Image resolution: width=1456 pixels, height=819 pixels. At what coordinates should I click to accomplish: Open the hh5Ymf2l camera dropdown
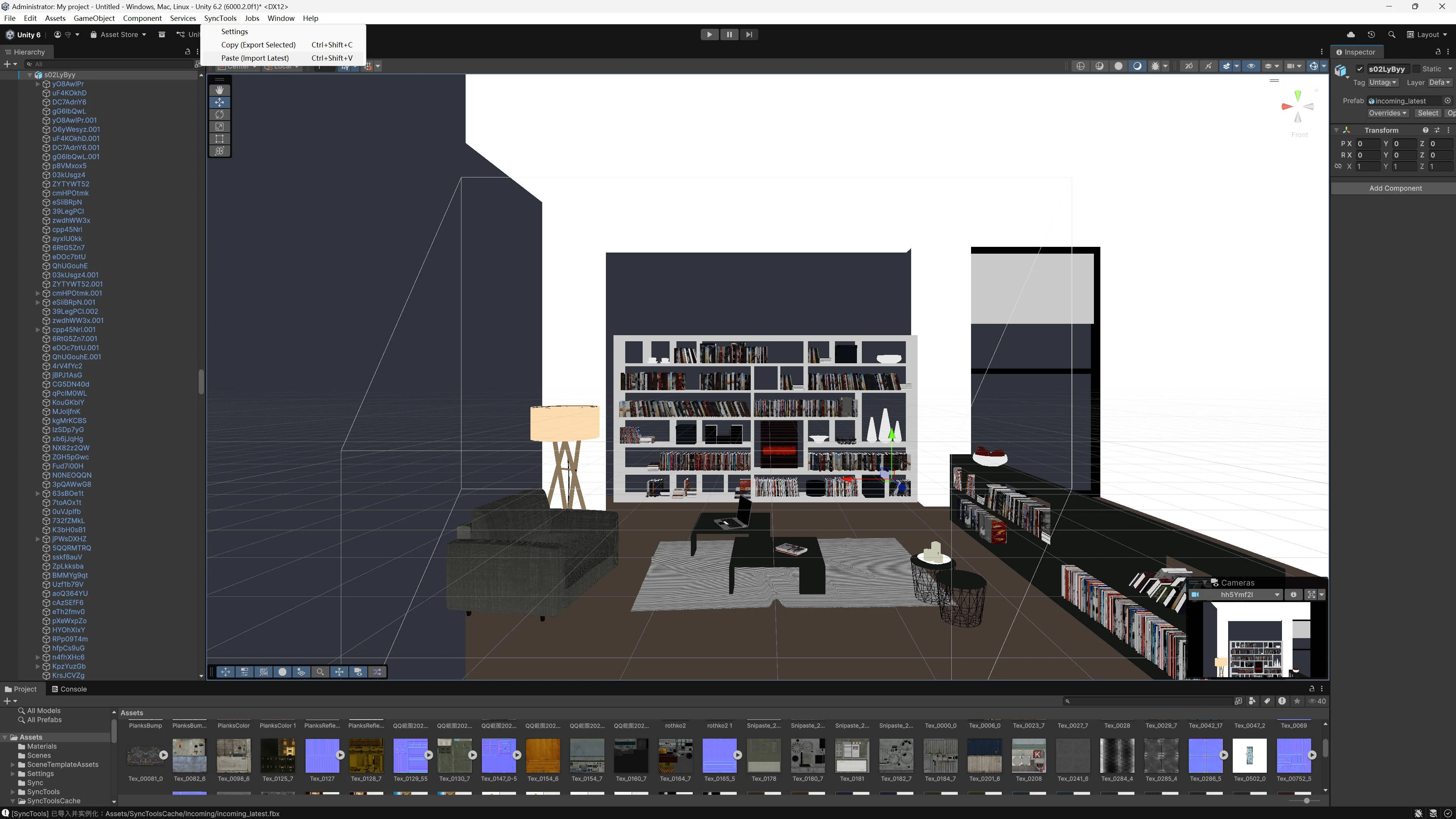(x=1236, y=595)
